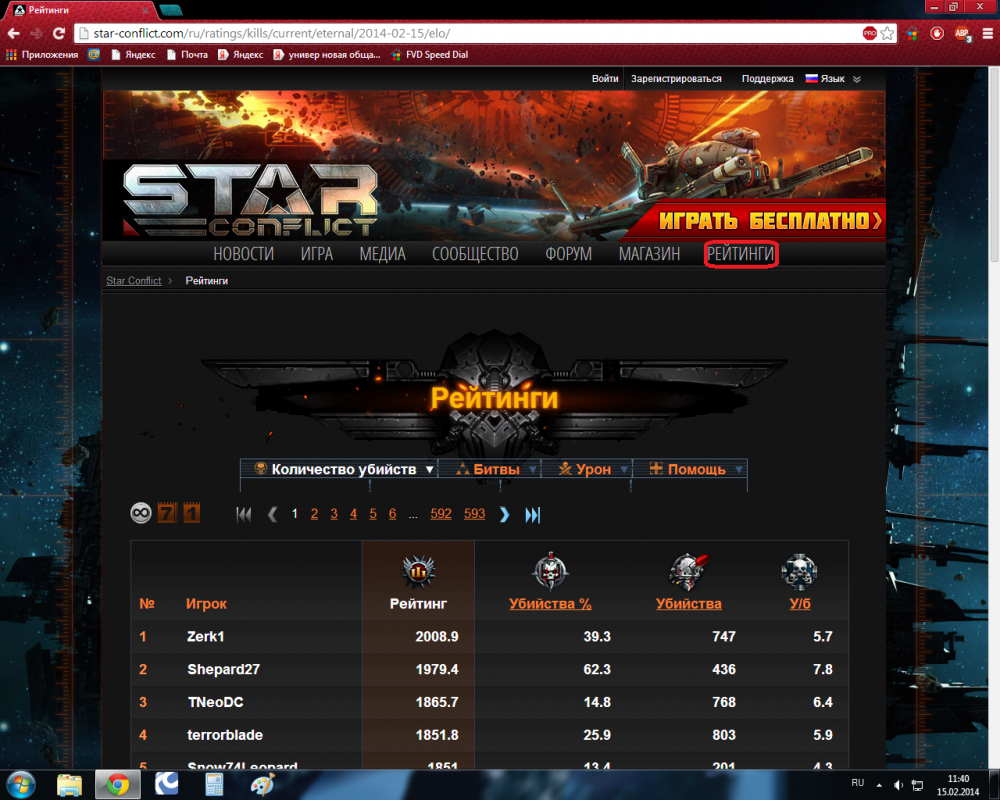Open the РЕЙТИНГИ menu item
This screenshot has width=1000, height=800.
pyautogui.click(x=740, y=254)
